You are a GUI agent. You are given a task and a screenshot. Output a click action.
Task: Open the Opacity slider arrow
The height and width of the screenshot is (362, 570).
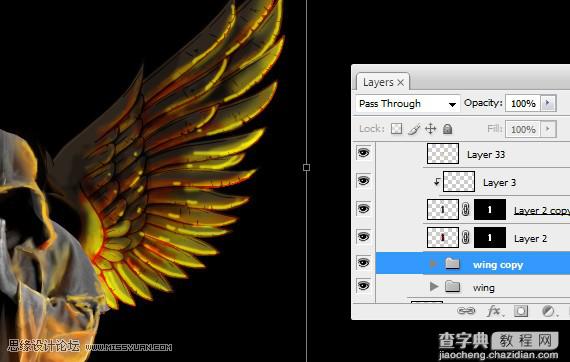(x=548, y=103)
